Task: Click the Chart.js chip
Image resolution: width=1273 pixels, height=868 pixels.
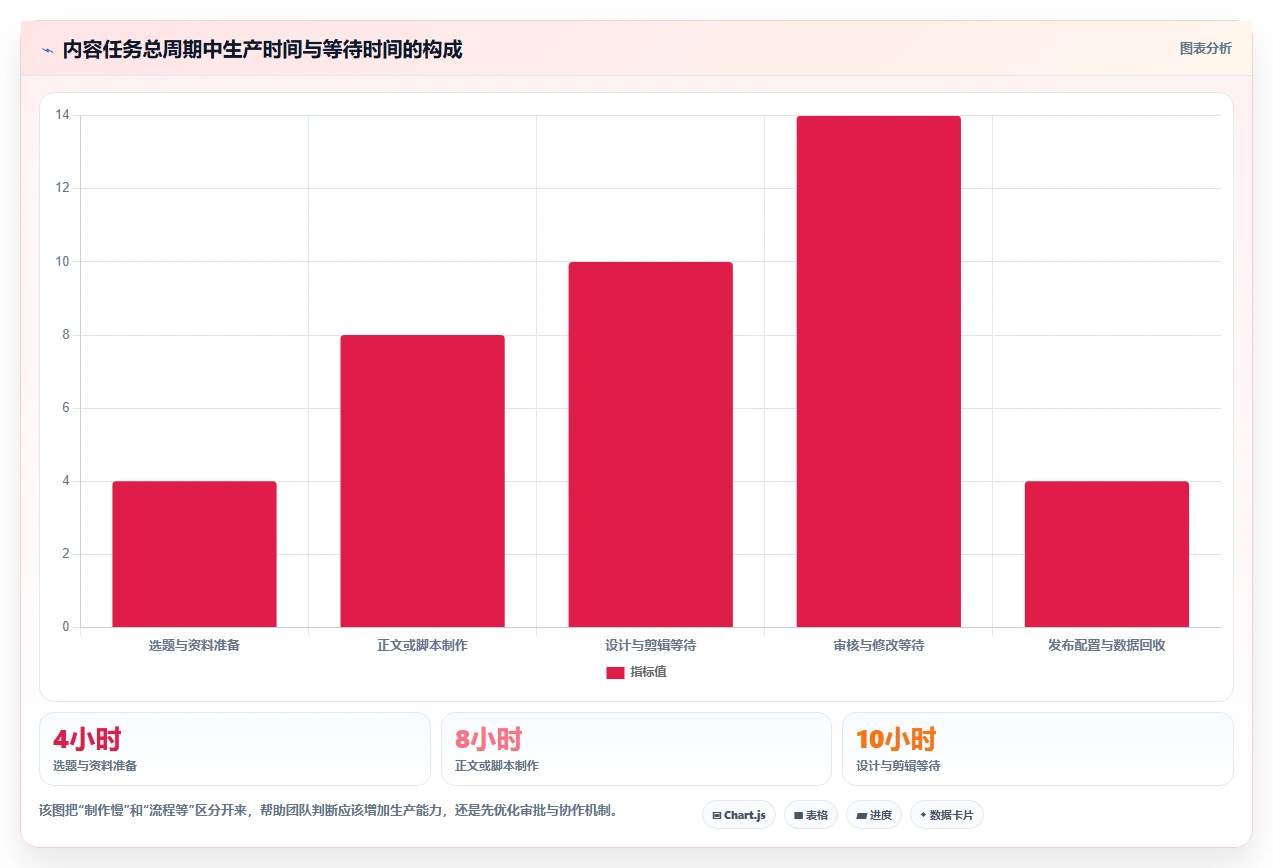Action: pos(739,815)
